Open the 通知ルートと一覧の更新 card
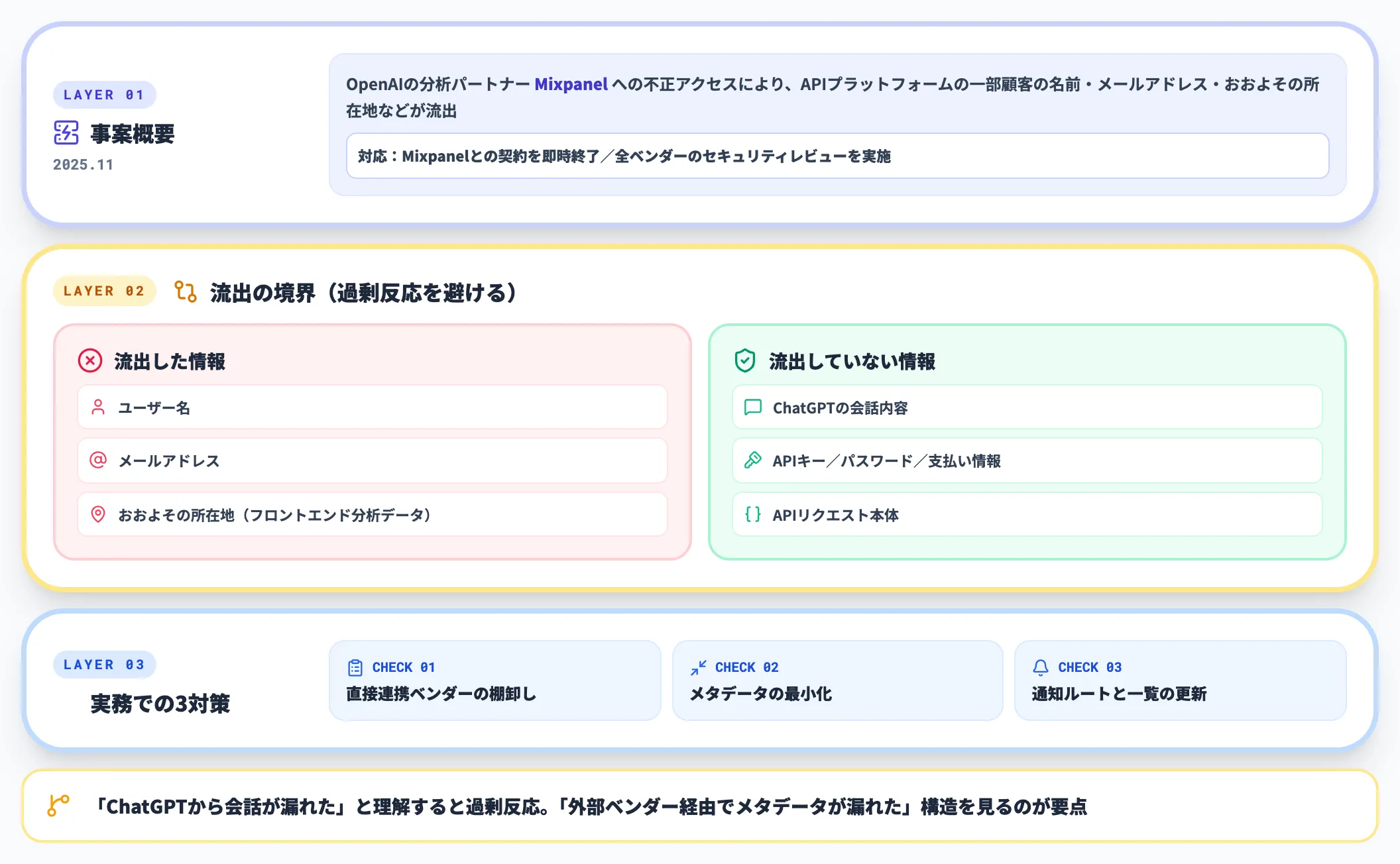This screenshot has width=1400, height=864. click(x=1181, y=680)
